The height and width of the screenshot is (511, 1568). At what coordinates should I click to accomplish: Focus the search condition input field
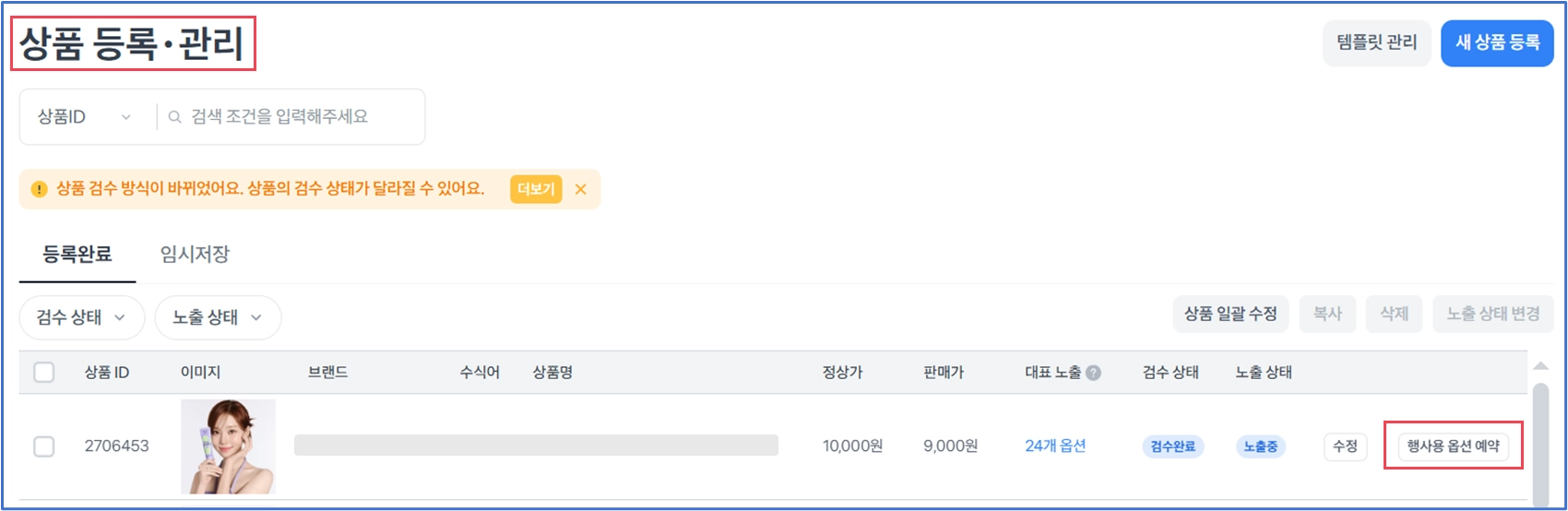295,117
